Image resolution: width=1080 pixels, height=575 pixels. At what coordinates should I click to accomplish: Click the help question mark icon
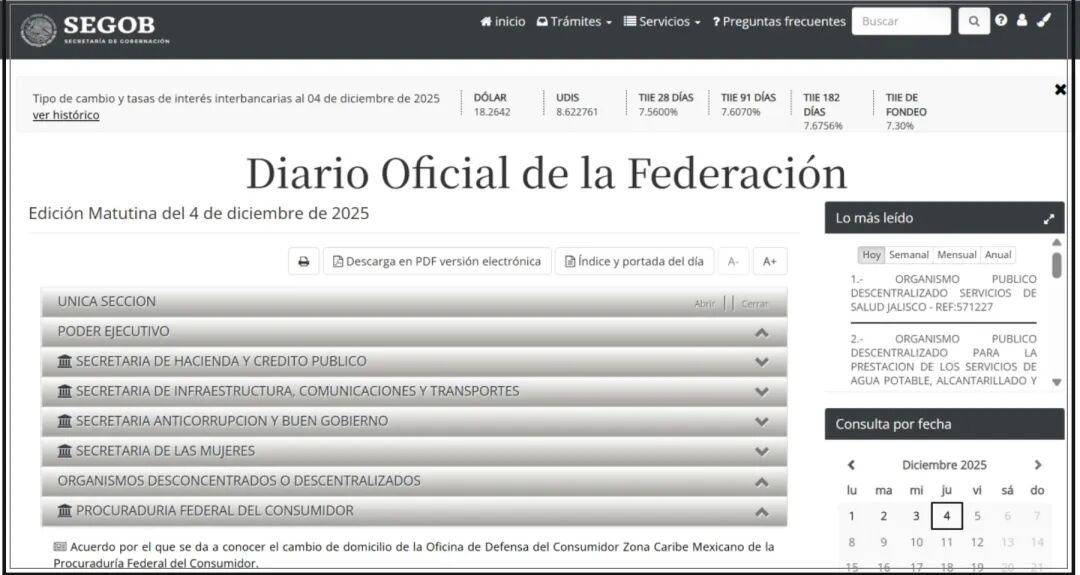(x=1001, y=20)
